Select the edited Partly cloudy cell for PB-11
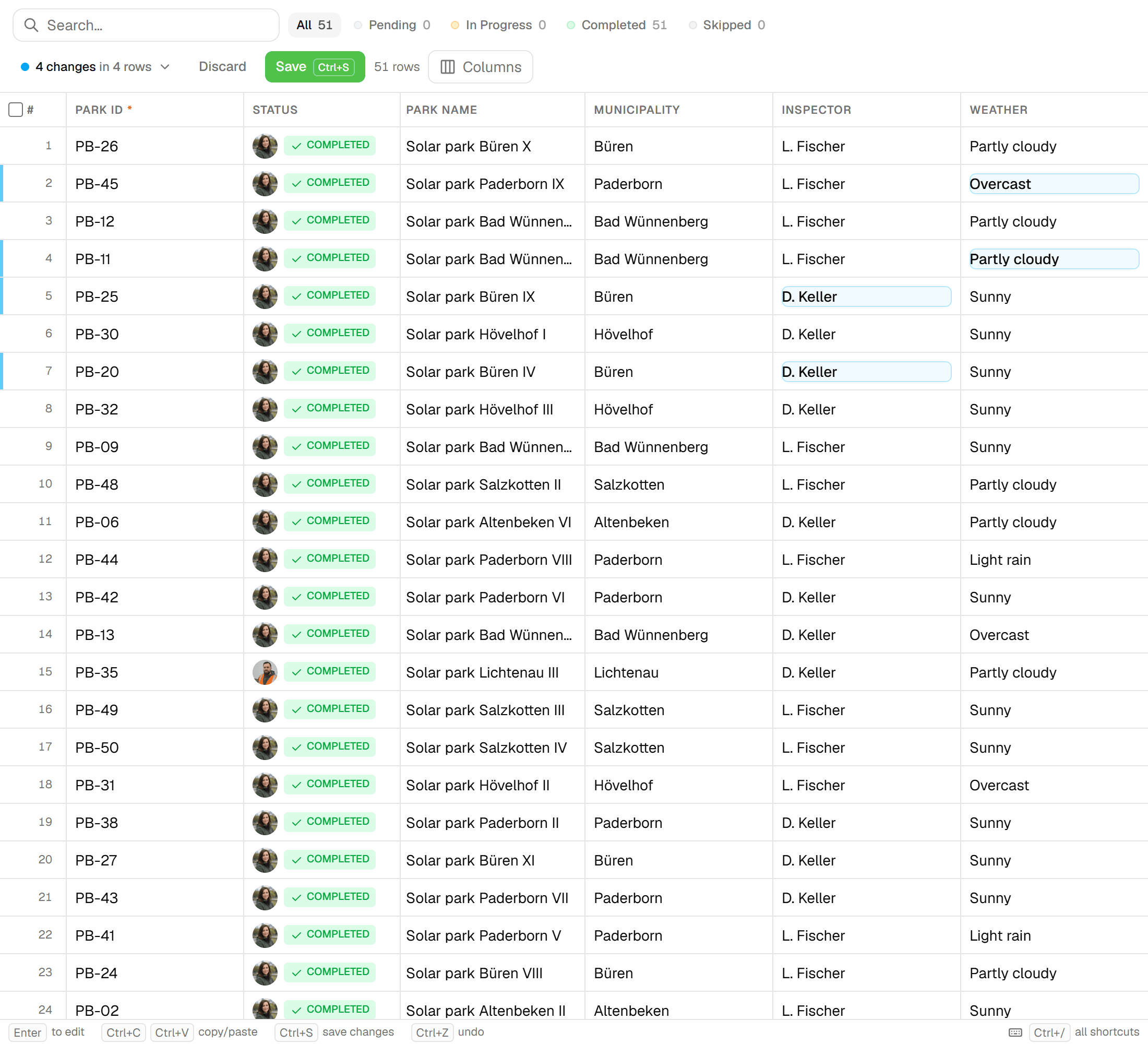Screen dimensions: 1148x1044 (1054, 258)
